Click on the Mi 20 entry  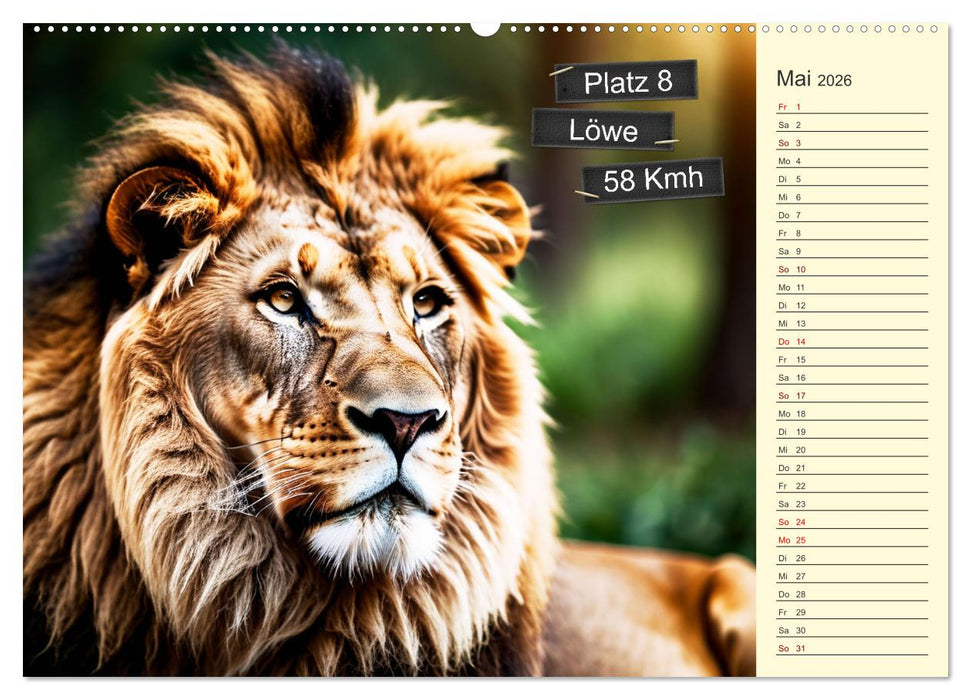point(851,450)
